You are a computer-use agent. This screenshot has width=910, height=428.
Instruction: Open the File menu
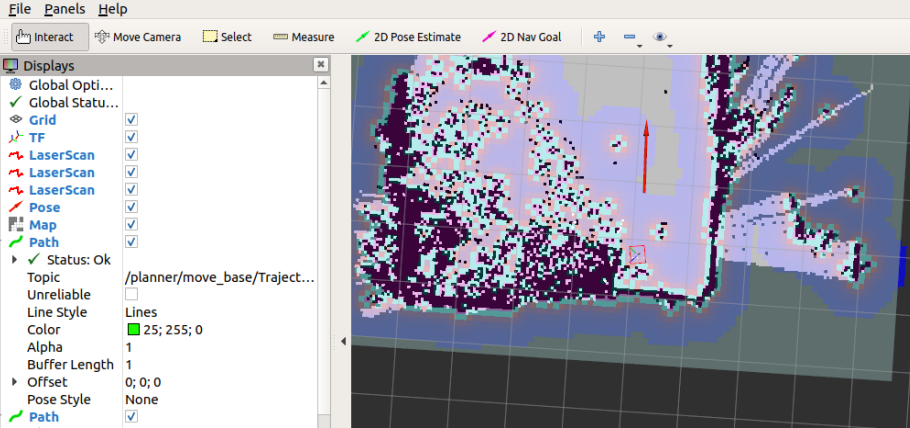coord(19,9)
